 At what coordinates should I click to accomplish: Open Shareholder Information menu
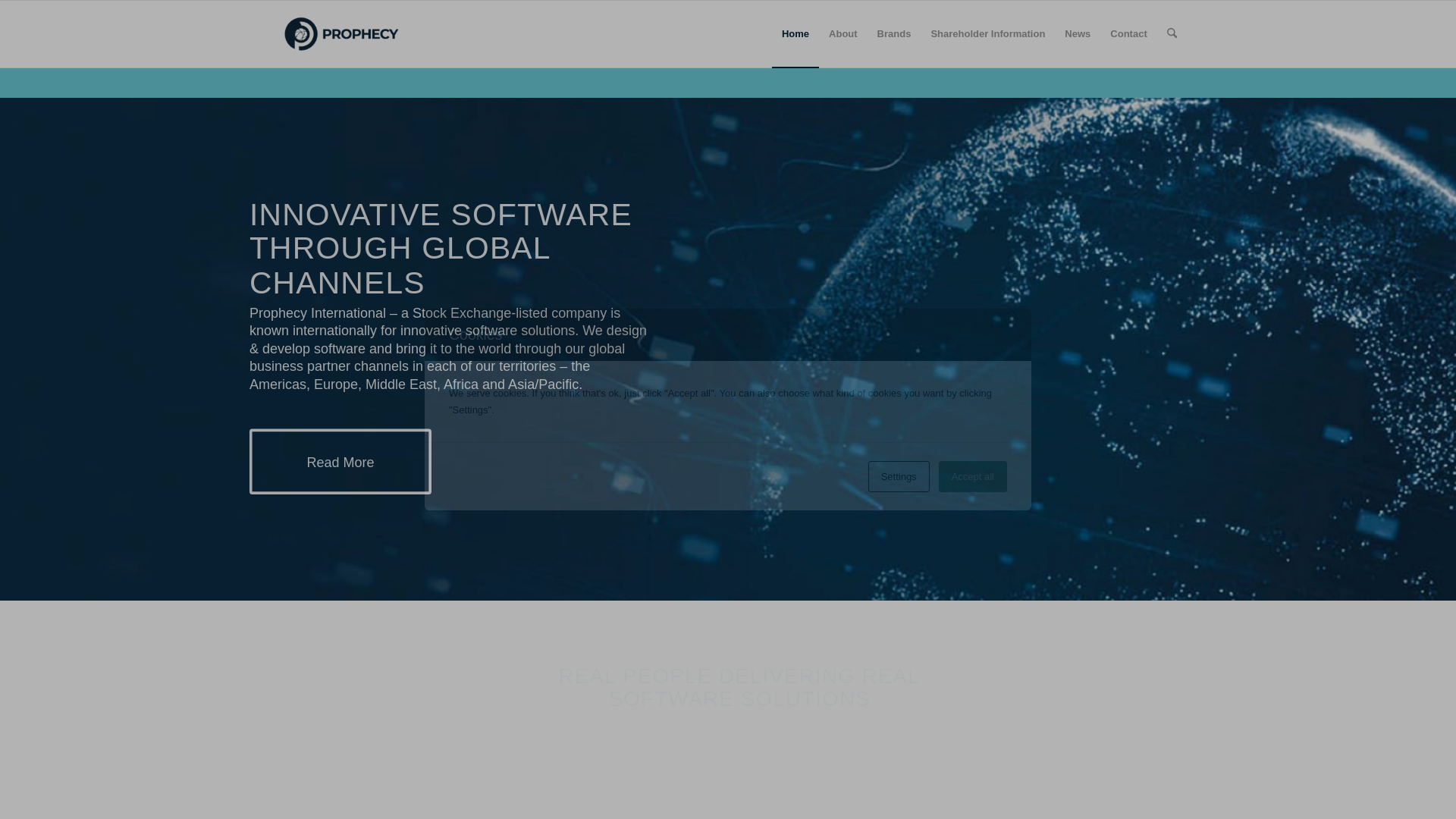click(987, 34)
